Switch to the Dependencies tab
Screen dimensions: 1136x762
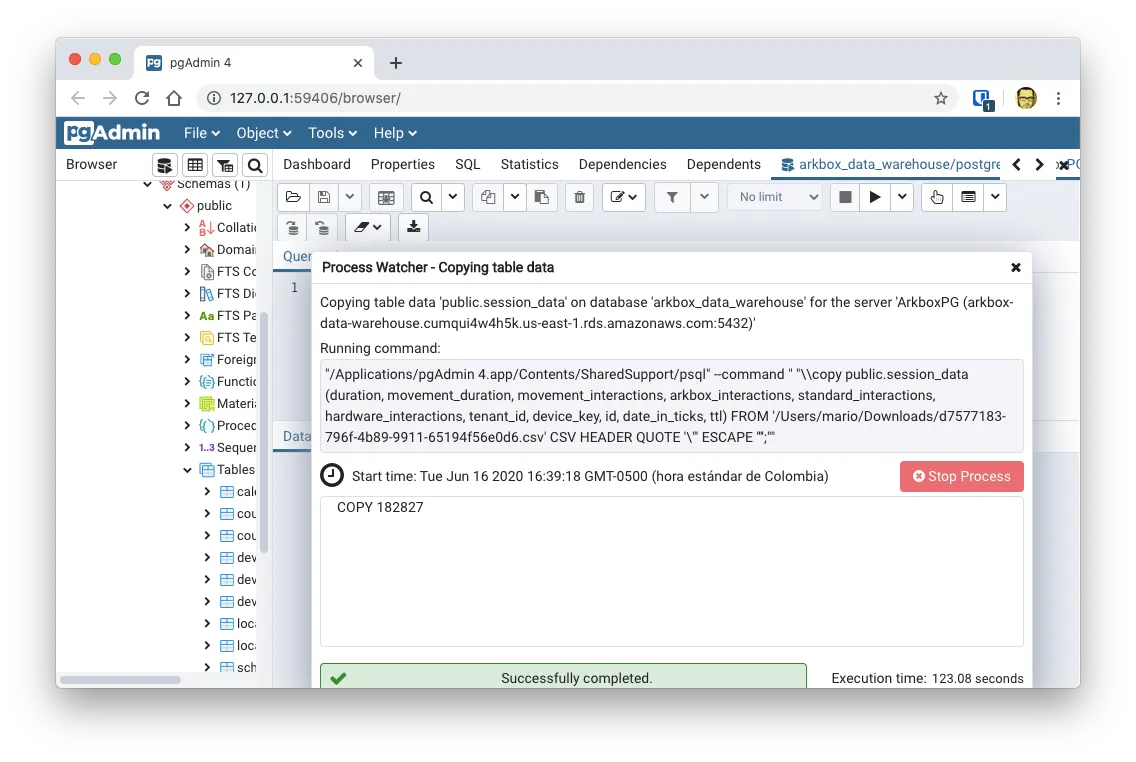click(x=622, y=164)
